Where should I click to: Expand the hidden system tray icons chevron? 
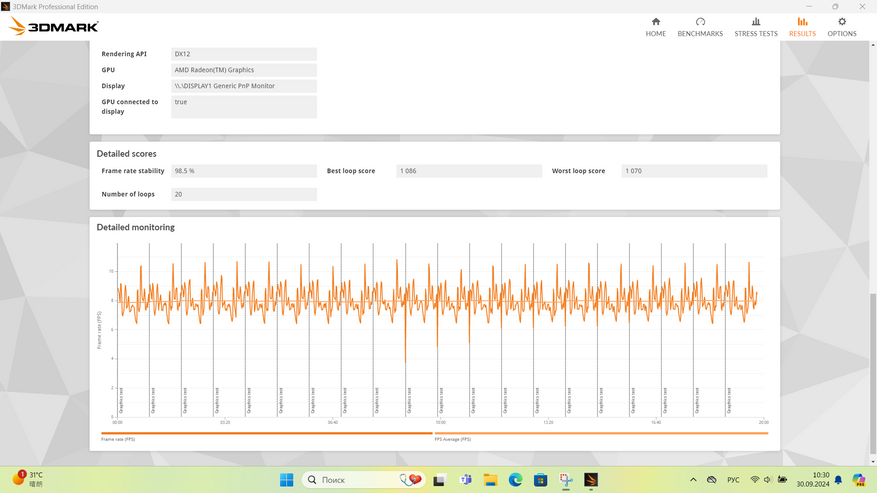(x=693, y=480)
